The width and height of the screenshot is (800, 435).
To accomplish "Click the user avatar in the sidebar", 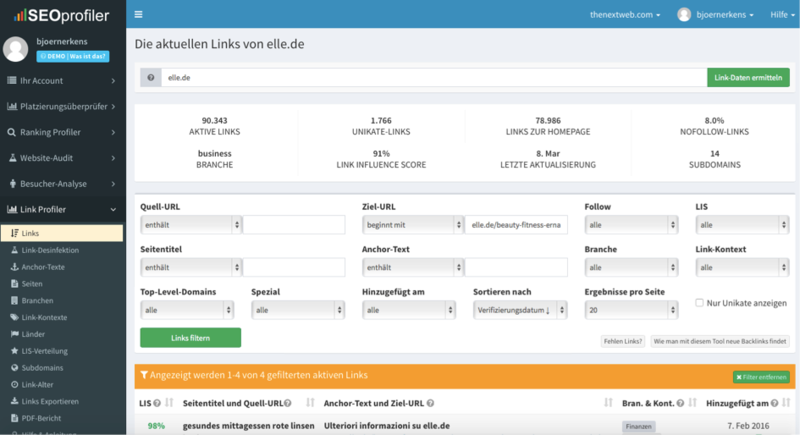I will click(x=15, y=49).
